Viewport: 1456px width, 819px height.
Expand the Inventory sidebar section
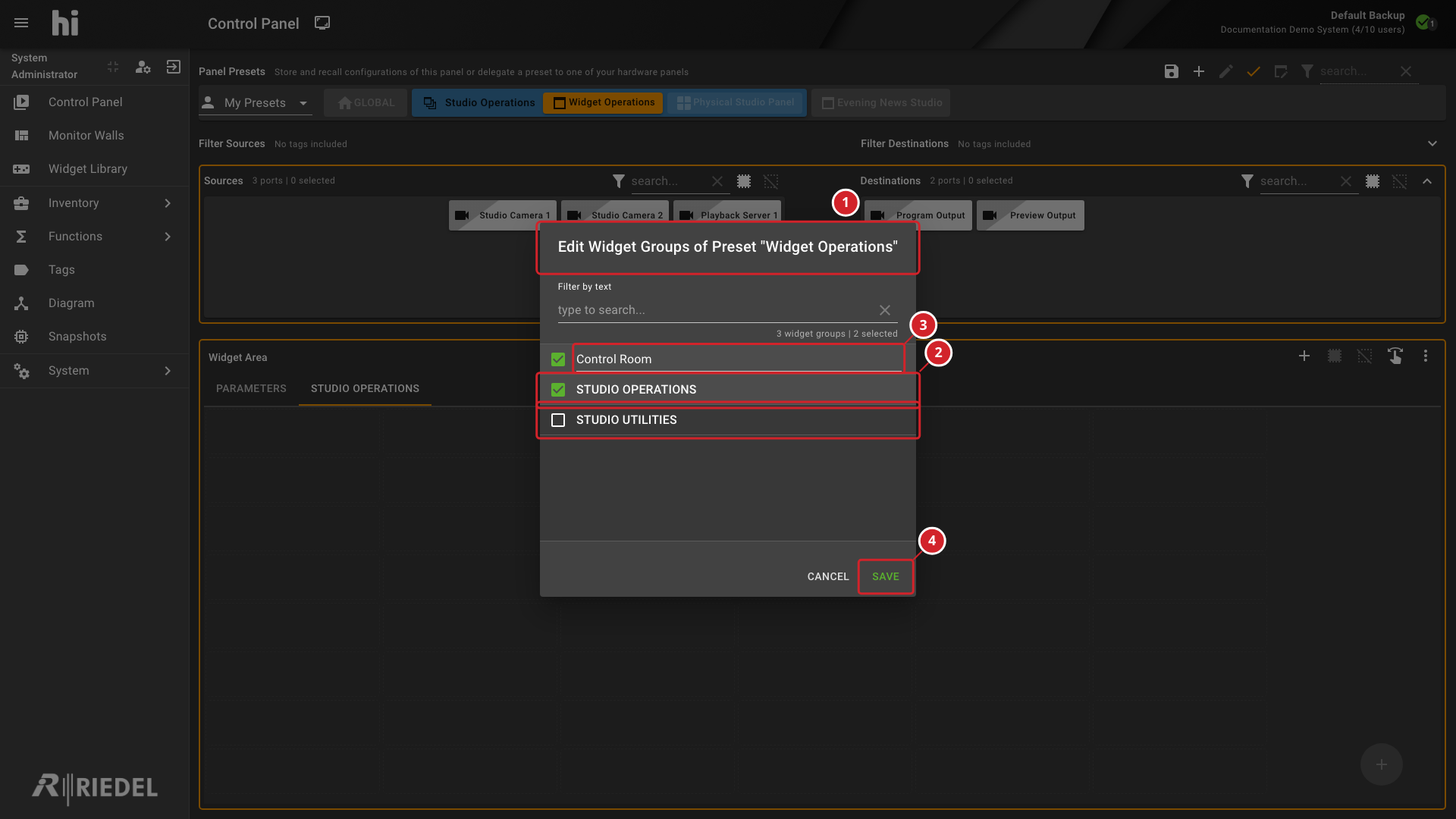click(95, 203)
